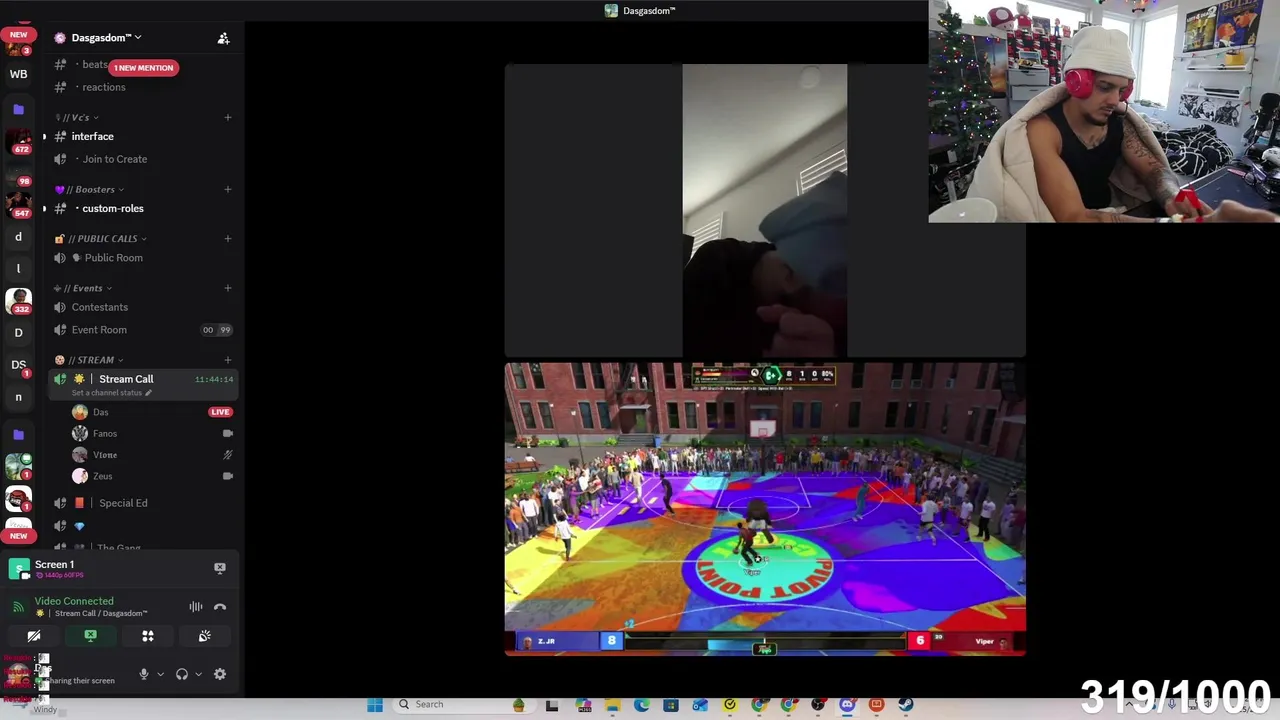Open the DS server icon
Screen dimensions: 1280x720
pyautogui.click(x=18, y=365)
